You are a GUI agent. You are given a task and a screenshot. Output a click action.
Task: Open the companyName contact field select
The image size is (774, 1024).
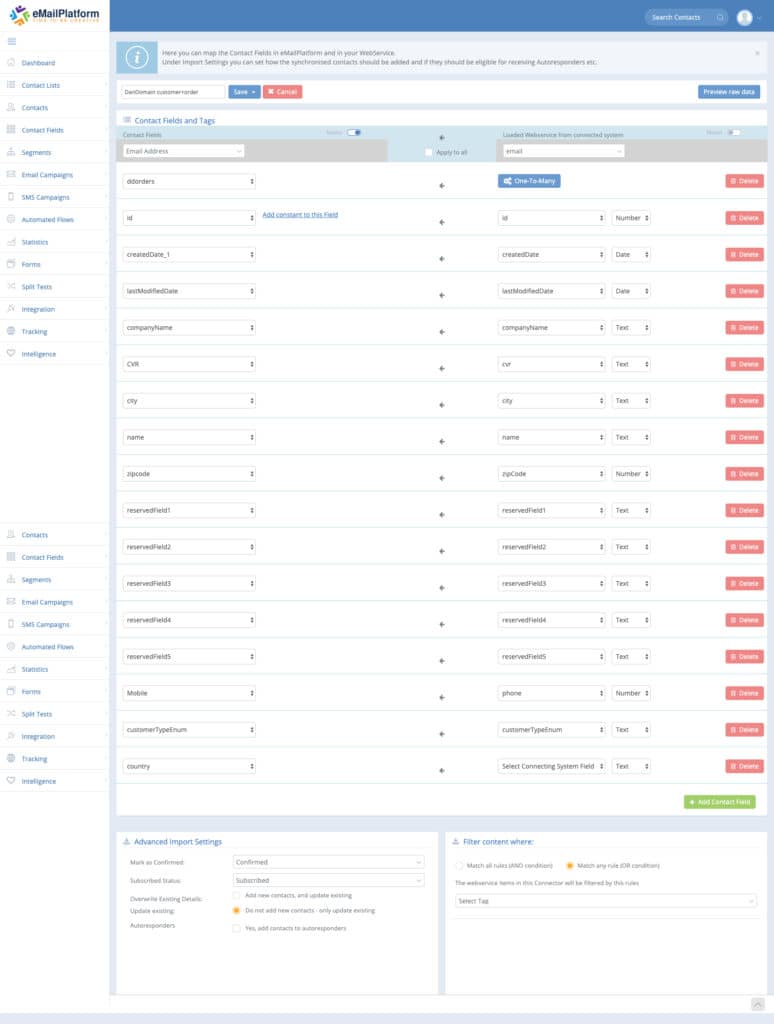(x=189, y=328)
